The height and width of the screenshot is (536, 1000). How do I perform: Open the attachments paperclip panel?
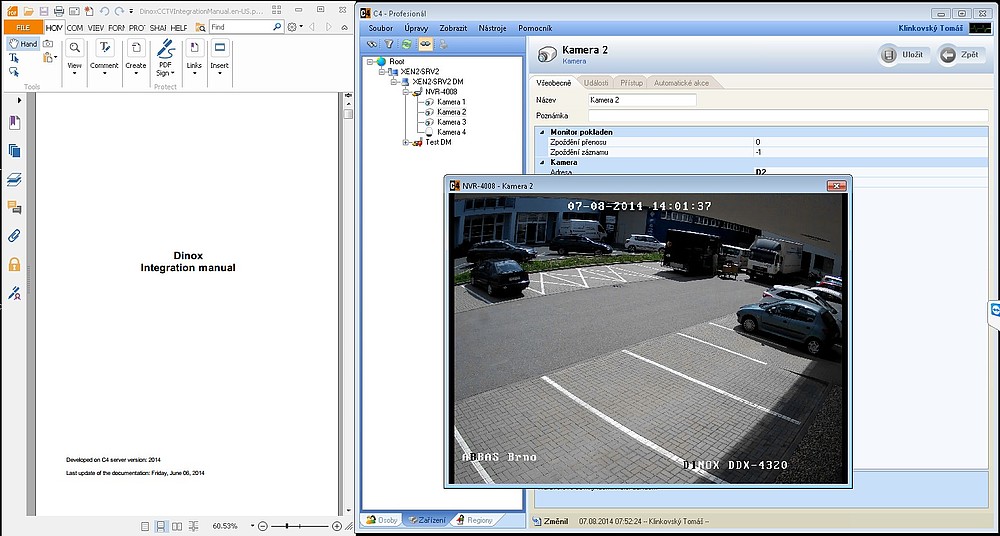14,235
